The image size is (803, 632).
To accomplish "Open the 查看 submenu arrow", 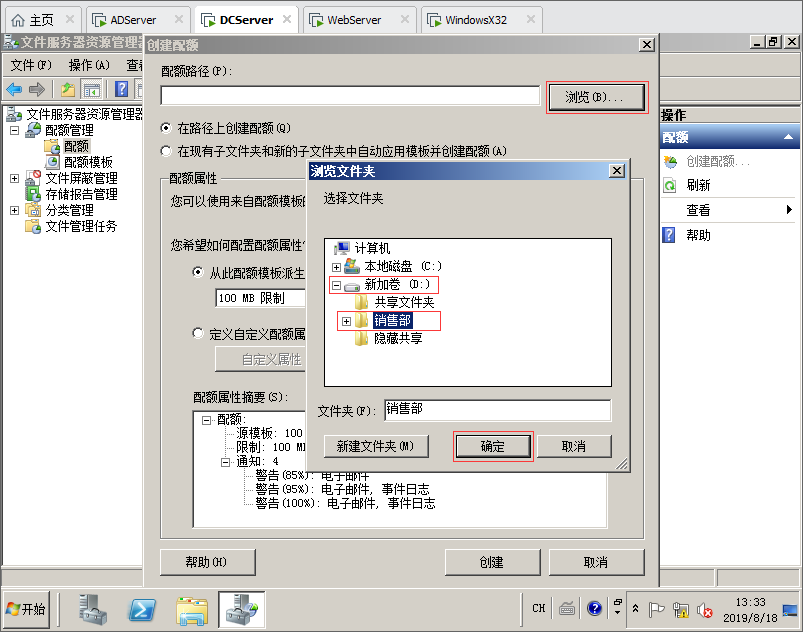I will pos(789,209).
